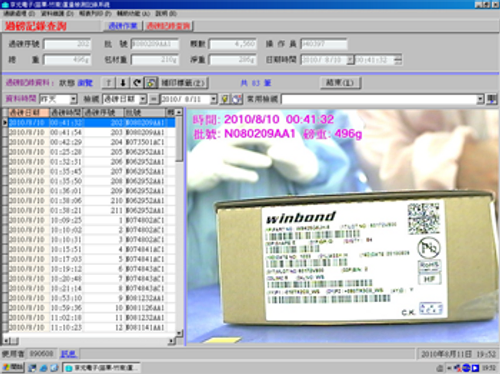Click the reprint label button
This screenshot has height=374, width=500.
[183, 83]
